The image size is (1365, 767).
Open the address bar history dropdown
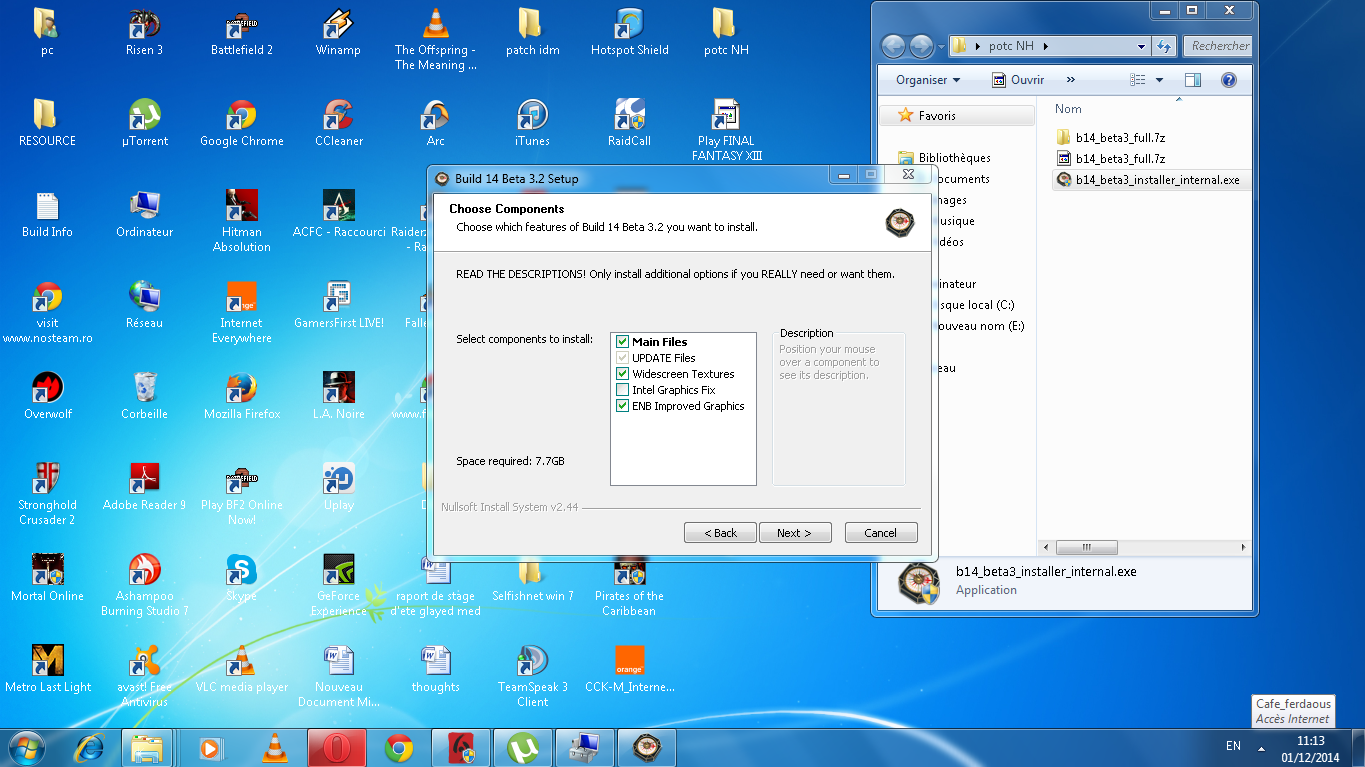(x=1141, y=46)
